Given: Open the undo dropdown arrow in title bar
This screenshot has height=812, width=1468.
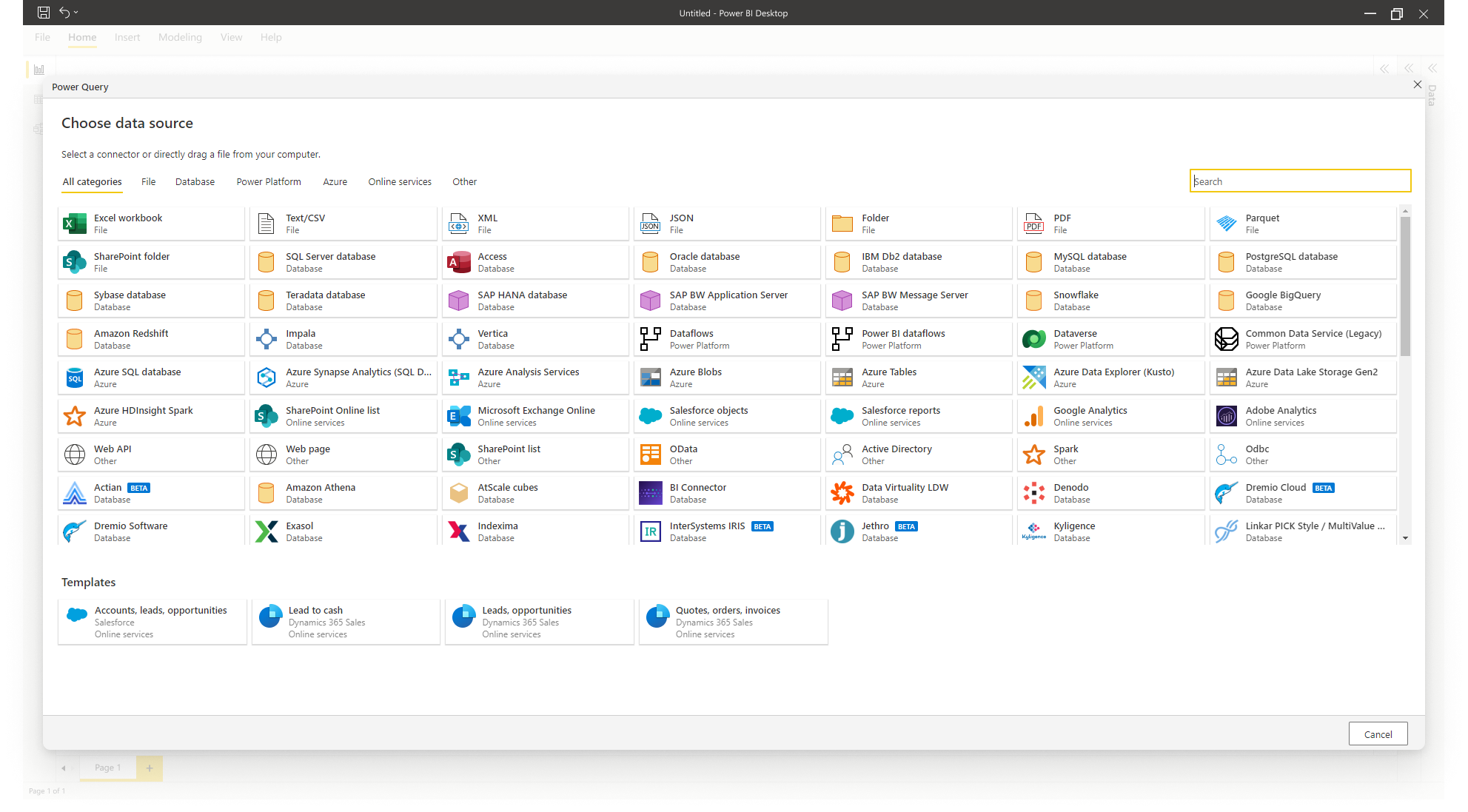Looking at the screenshot, I should (x=76, y=13).
